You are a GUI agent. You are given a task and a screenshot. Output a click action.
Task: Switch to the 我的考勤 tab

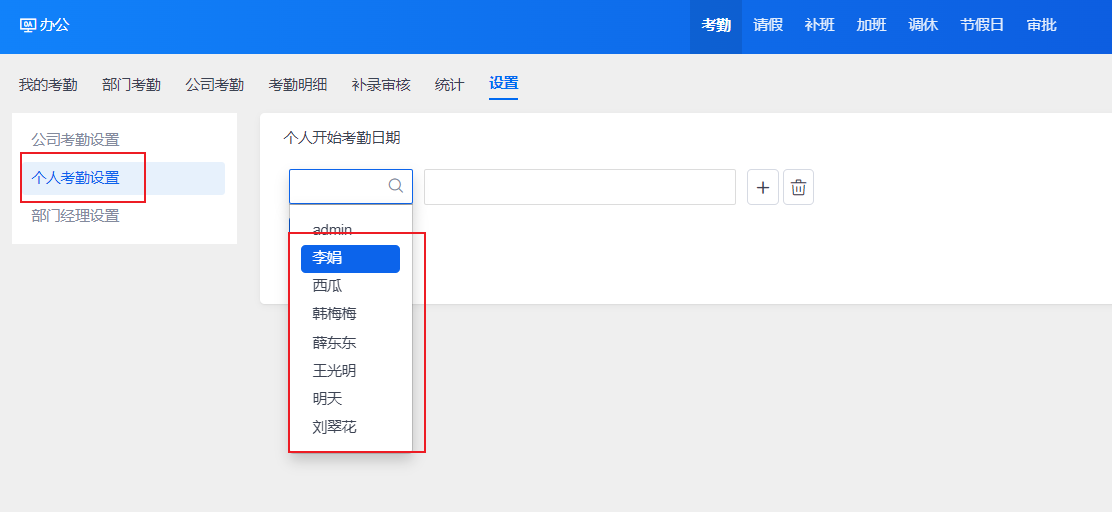pos(48,85)
